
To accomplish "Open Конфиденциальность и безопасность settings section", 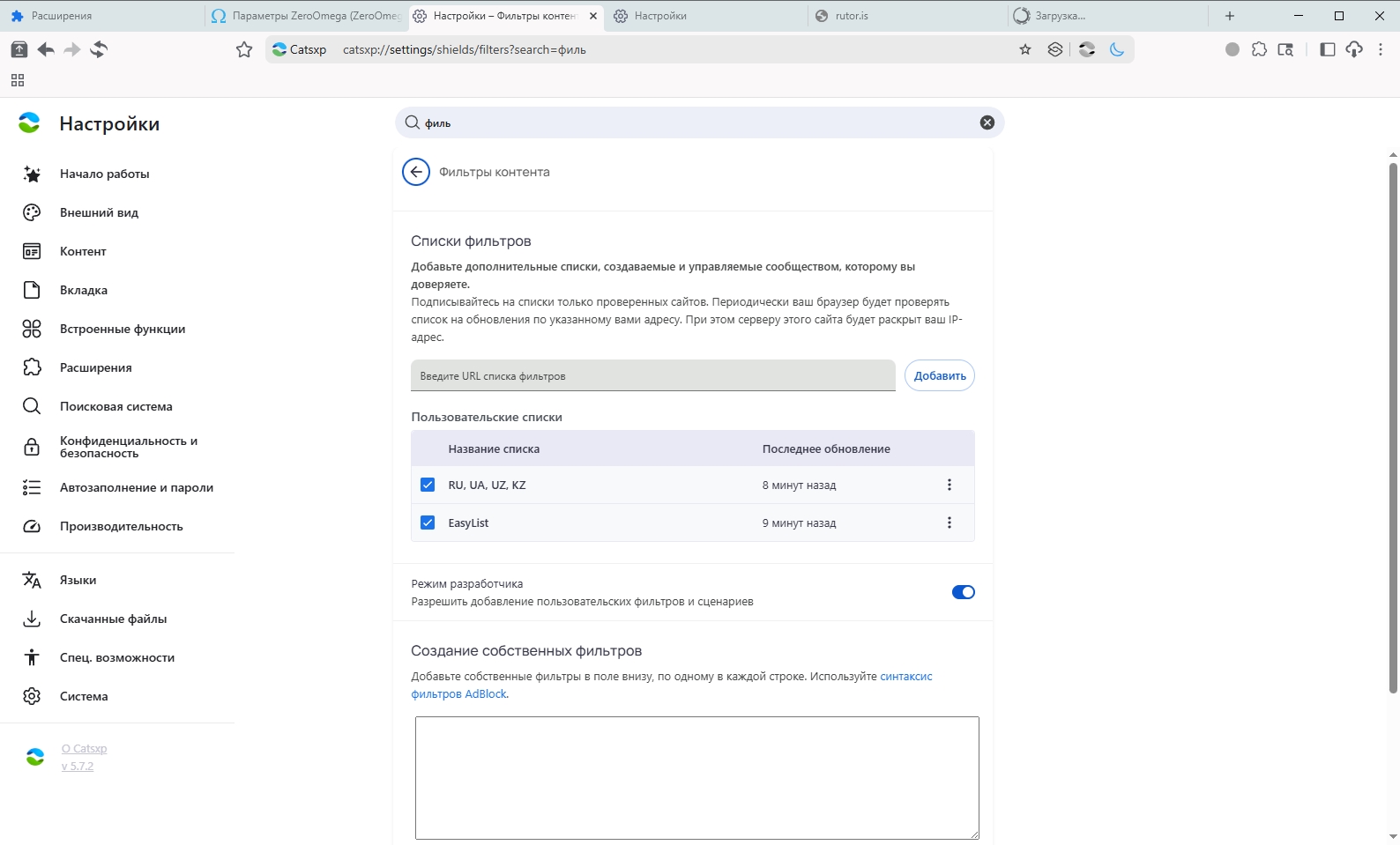I will (129, 447).
